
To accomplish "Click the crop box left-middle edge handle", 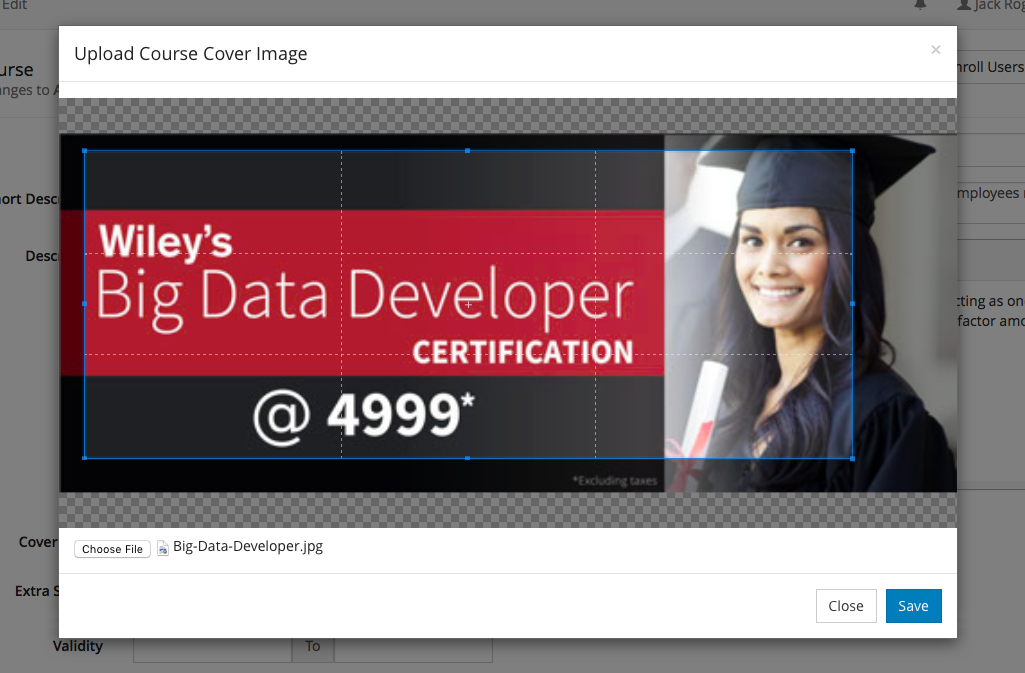I will click(84, 304).
